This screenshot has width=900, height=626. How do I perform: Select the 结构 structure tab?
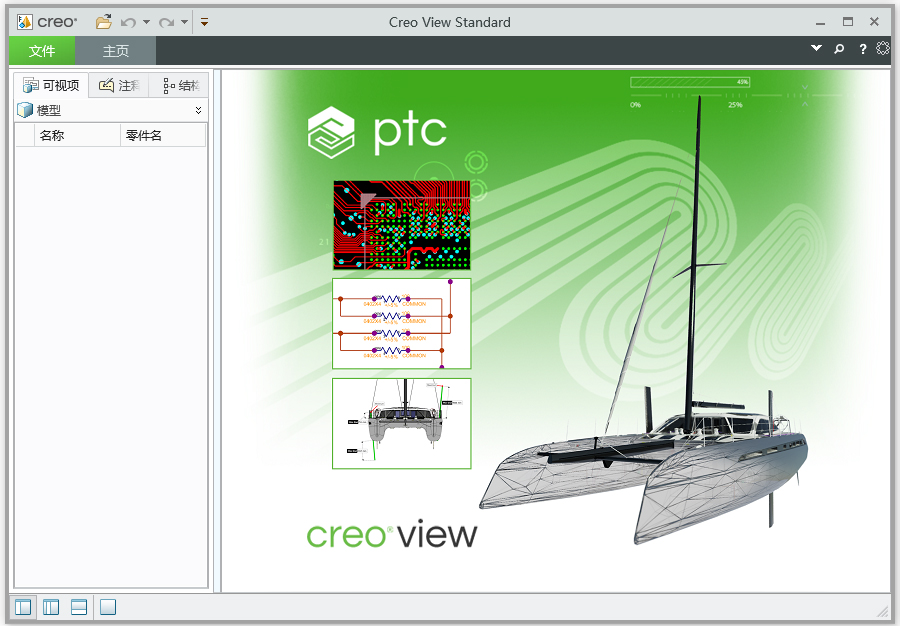pyautogui.click(x=179, y=85)
